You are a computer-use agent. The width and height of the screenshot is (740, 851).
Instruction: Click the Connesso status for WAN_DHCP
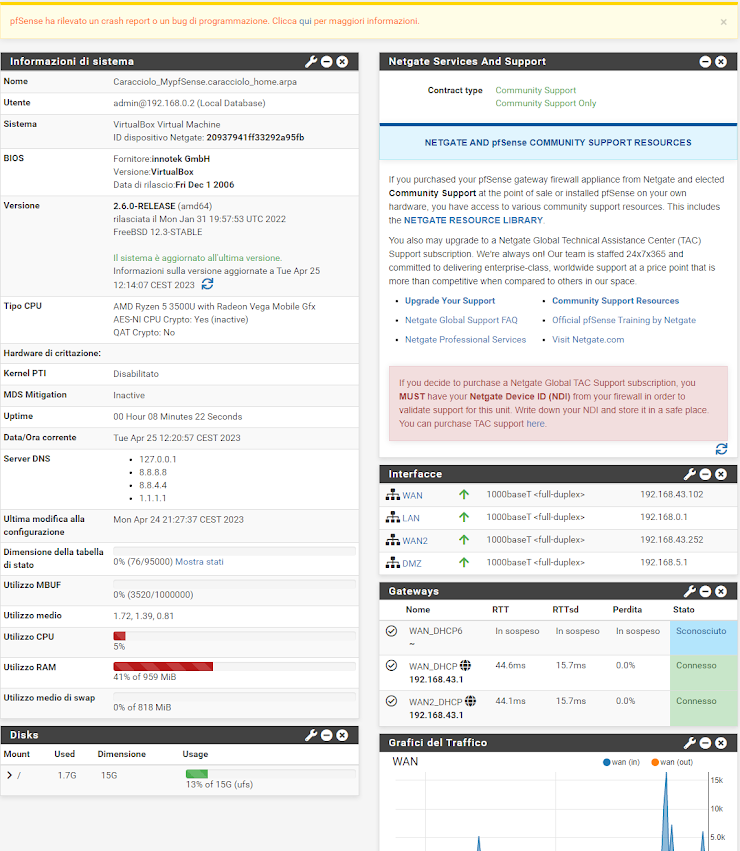click(x=696, y=665)
